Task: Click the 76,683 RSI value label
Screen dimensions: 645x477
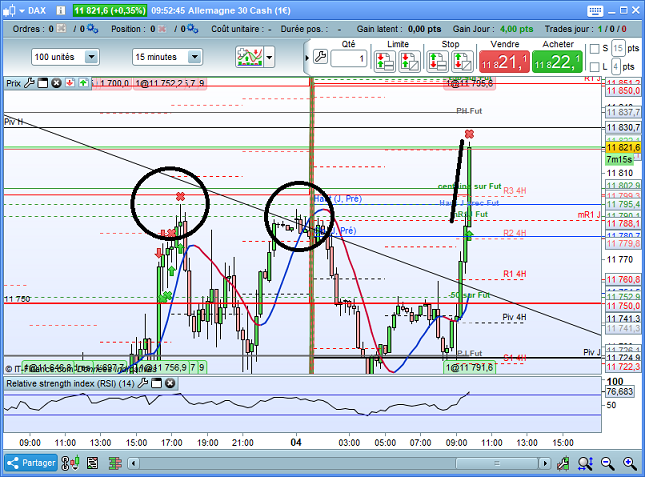Action: click(x=619, y=391)
